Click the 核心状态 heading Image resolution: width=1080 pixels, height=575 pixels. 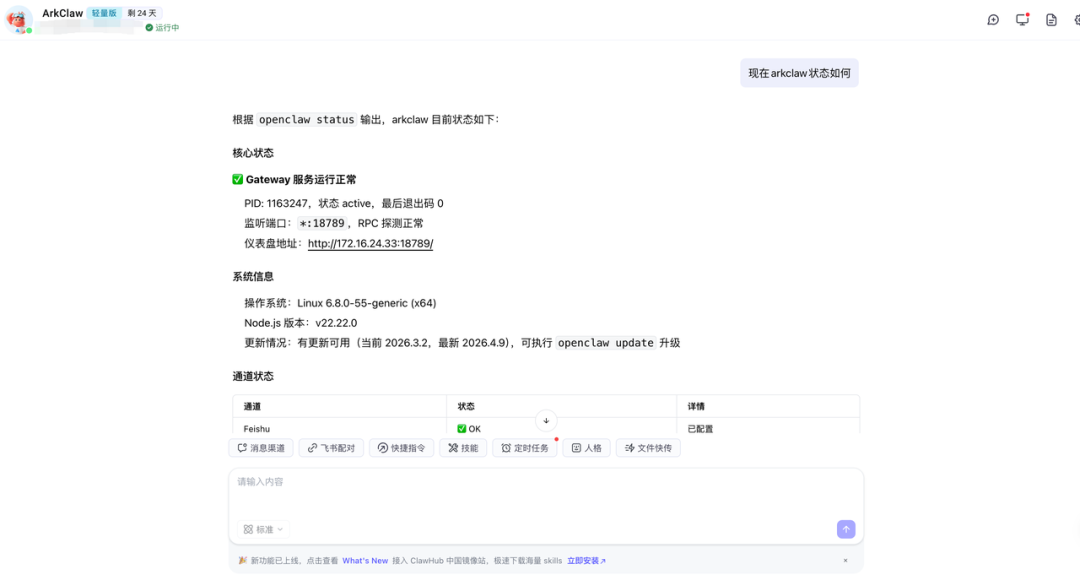pyautogui.click(x=253, y=153)
